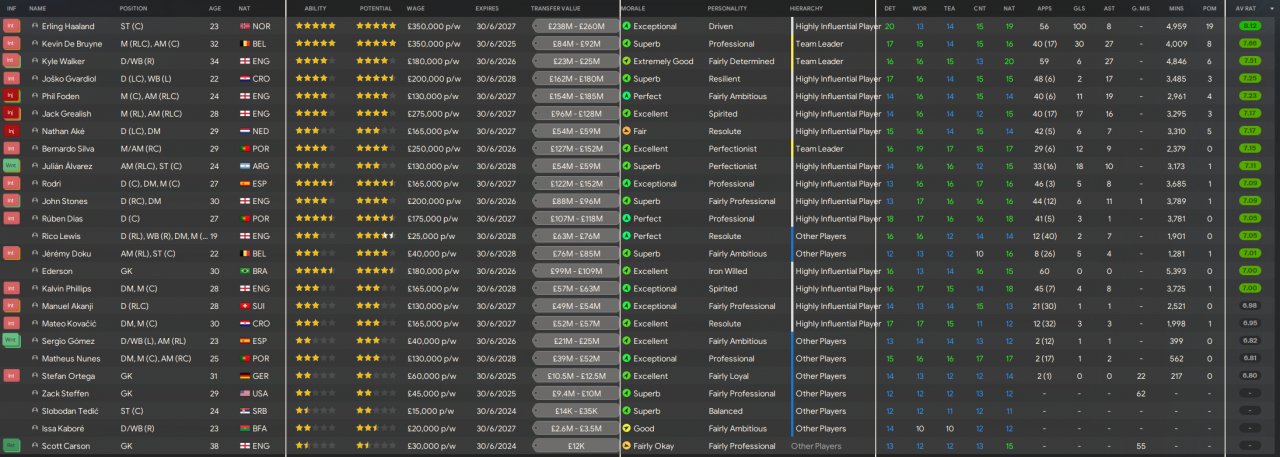Click Erling Haaland's Int status badge
The height and width of the screenshot is (457, 1280).
coord(12,26)
